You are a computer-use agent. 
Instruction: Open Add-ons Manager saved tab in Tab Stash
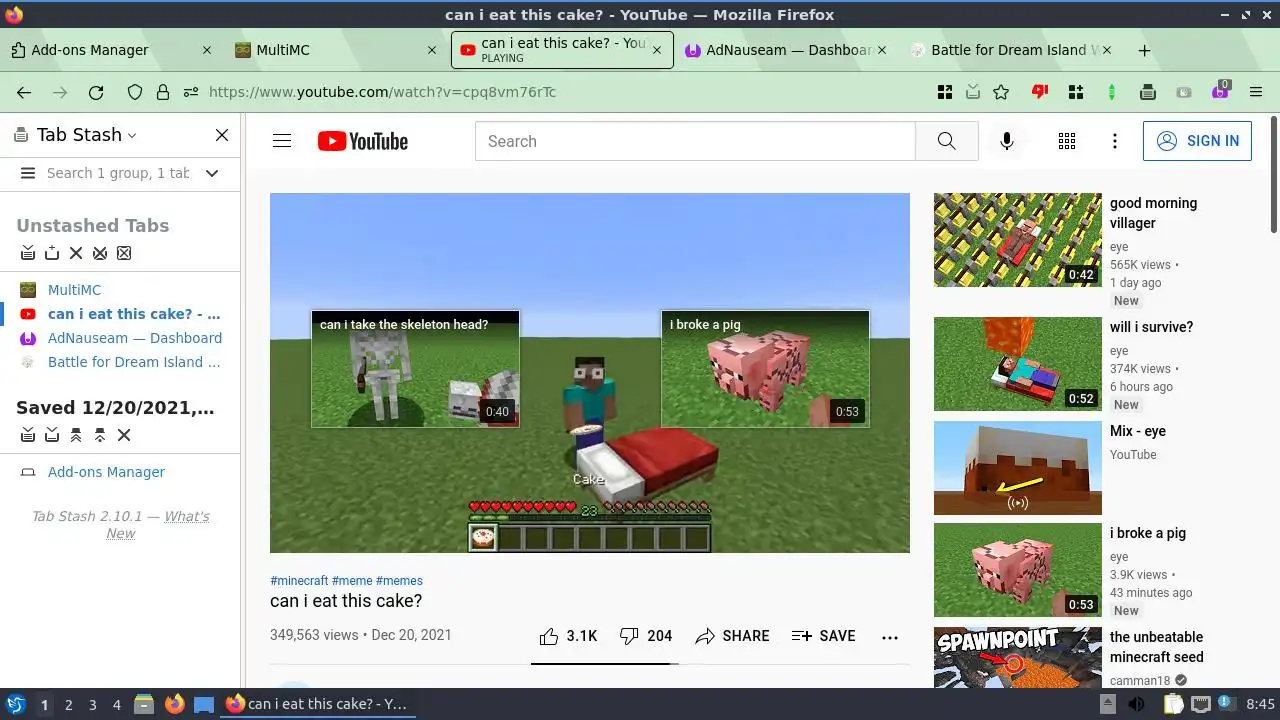(106, 472)
